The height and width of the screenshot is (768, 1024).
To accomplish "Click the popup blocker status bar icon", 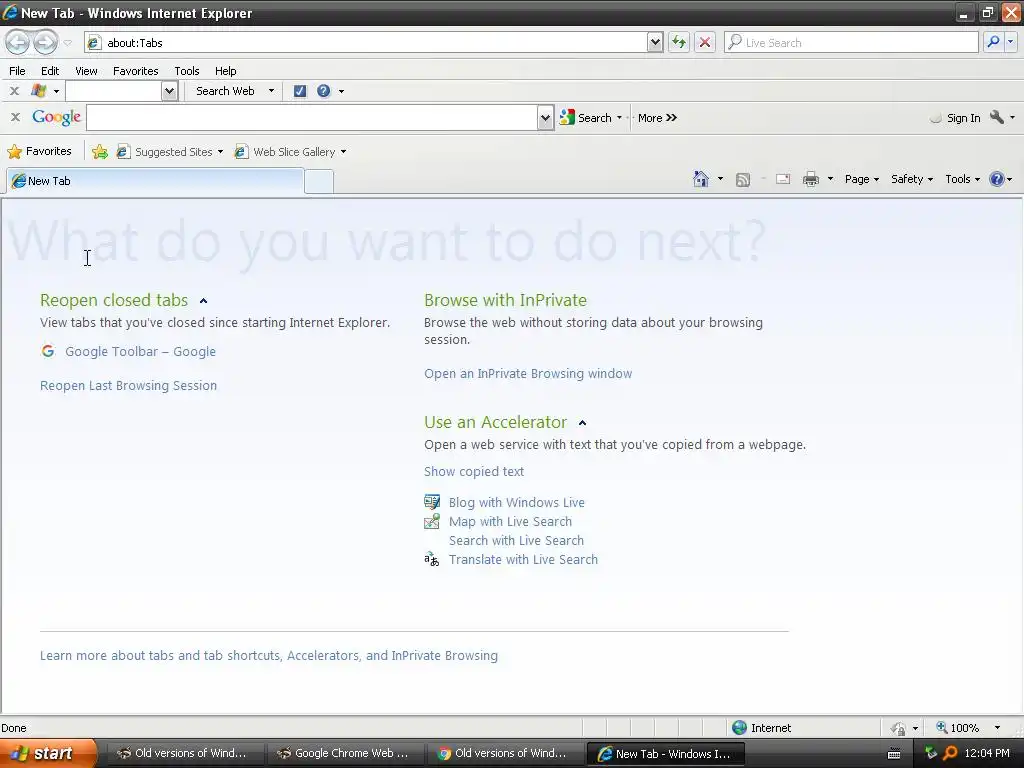I will 899,728.
